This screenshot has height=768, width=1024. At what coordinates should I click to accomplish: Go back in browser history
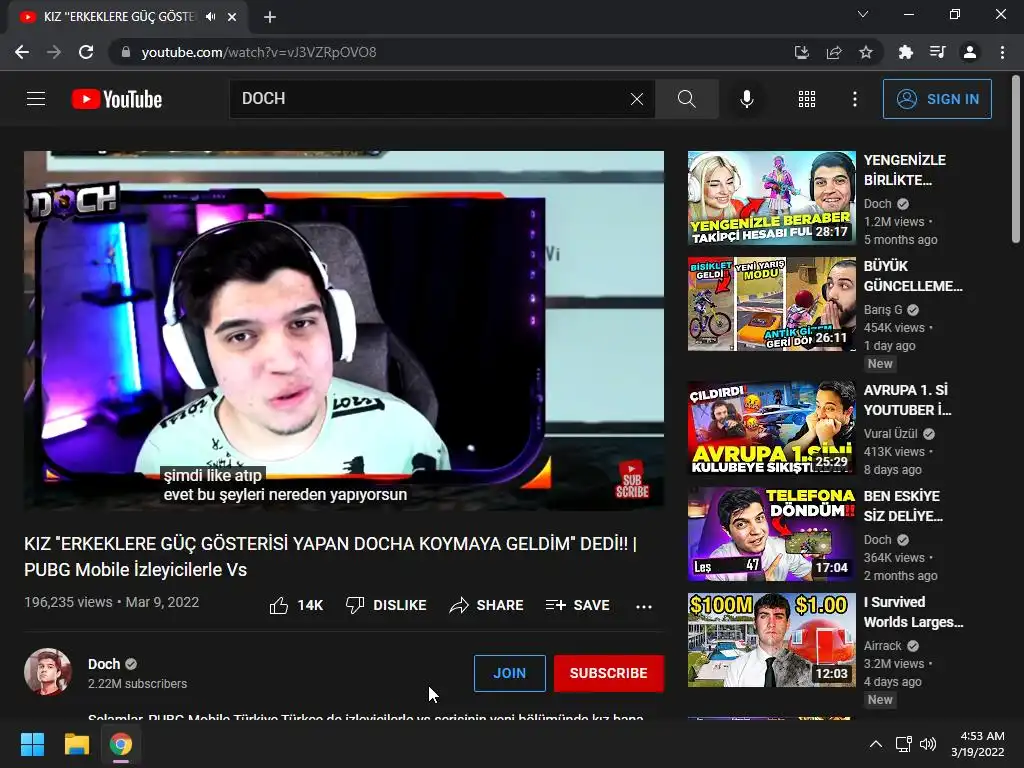22,52
